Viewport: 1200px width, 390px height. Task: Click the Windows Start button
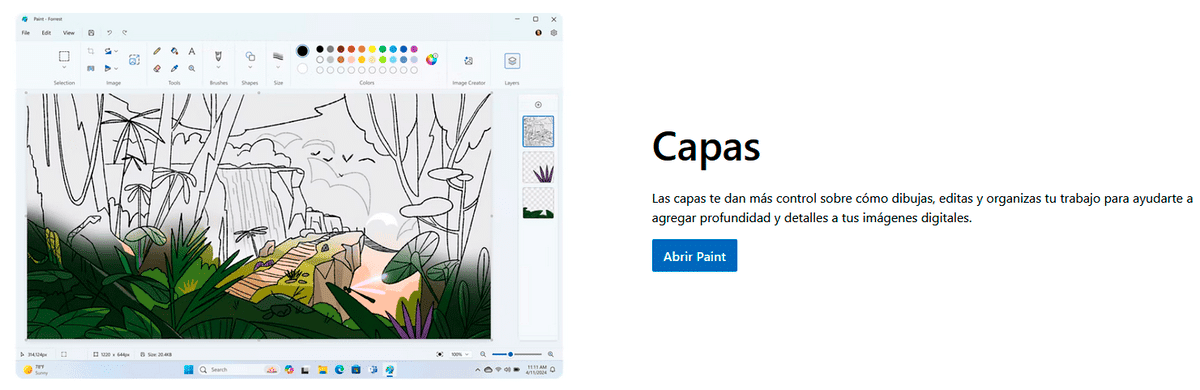click(x=189, y=370)
